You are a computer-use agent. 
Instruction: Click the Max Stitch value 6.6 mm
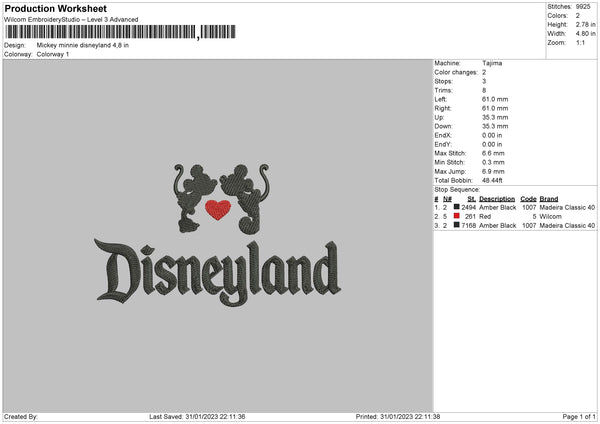coord(493,153)
